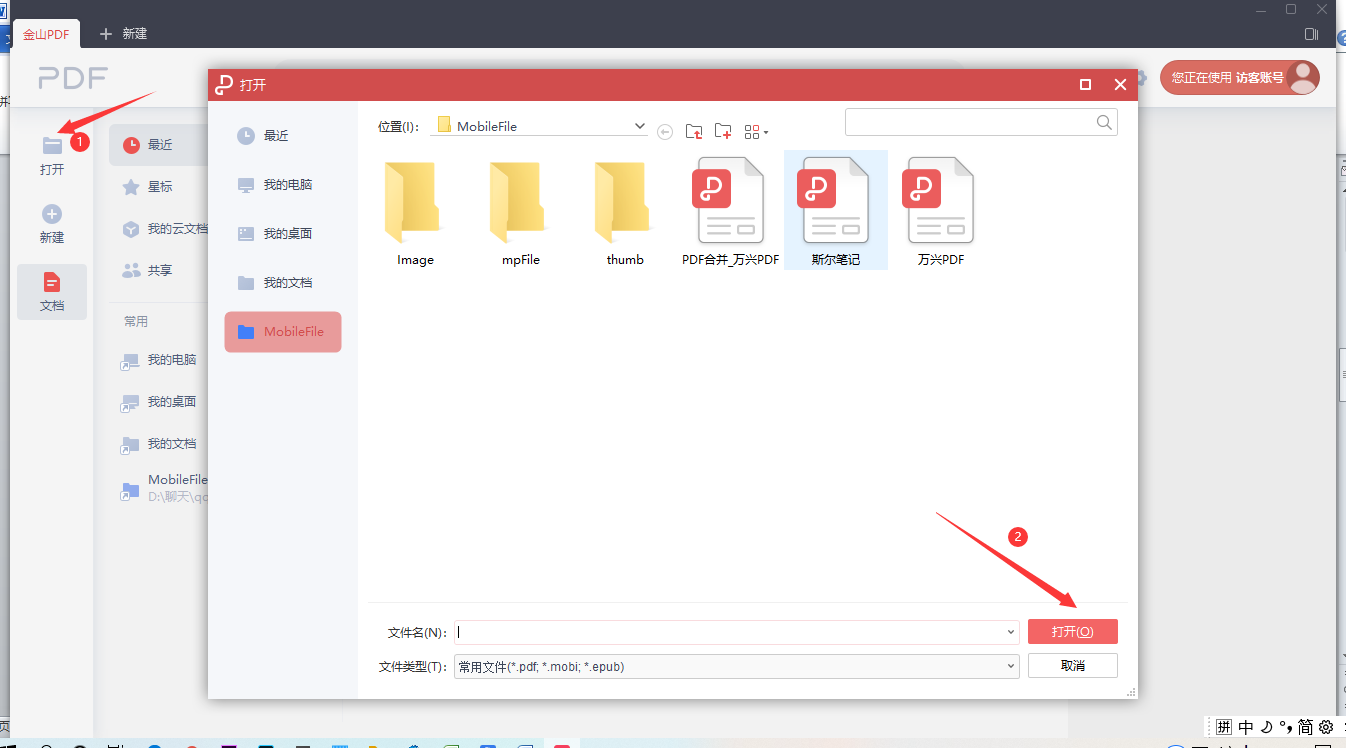Select the 万兴PDF file icon
The image size is (1346, 748).
[x=940, y=201]
